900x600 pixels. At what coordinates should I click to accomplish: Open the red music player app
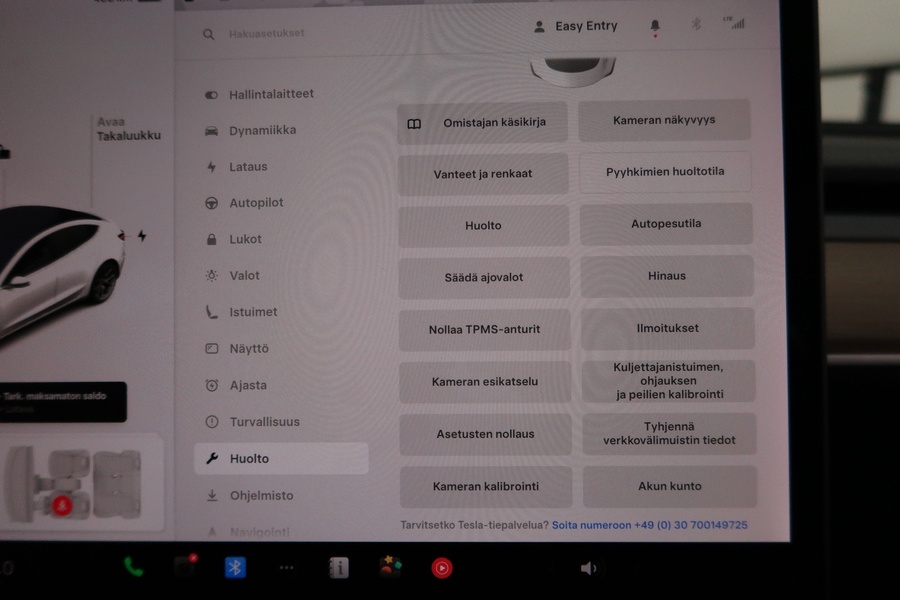pos(441,568)
